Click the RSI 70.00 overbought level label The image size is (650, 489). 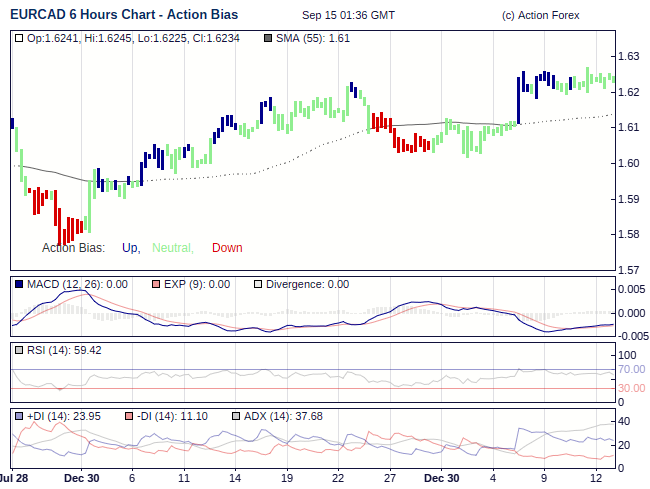[631, 369]
